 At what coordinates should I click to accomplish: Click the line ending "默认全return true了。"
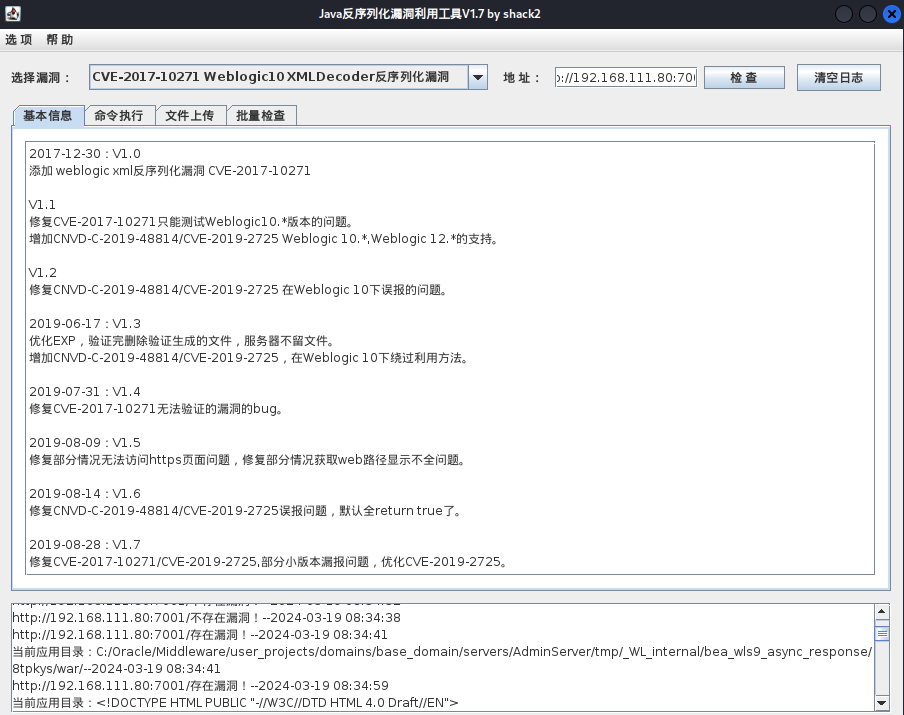(245, 511)
